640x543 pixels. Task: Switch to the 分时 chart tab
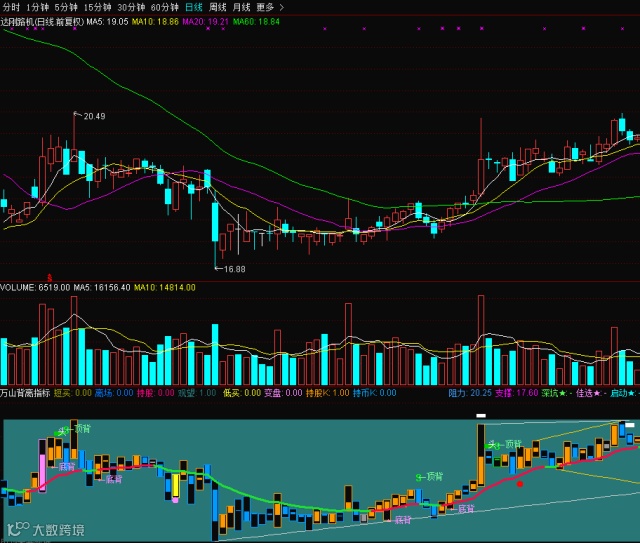tap(11, 7)
